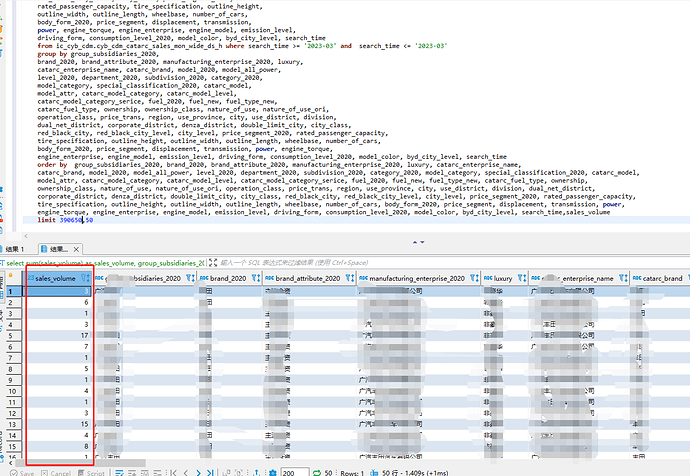Click the row count icon in the status bar
This screenshot has height=476, width=690.
click(374, 473)
